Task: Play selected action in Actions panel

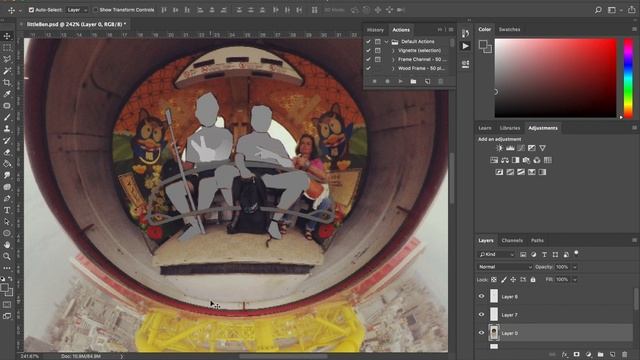Action: 400,82
